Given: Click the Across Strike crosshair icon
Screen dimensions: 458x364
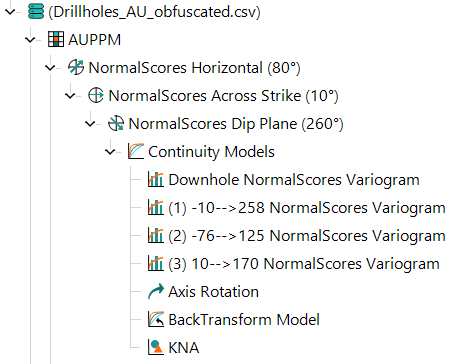Looking at the screenshot, I should click(96, 96).
